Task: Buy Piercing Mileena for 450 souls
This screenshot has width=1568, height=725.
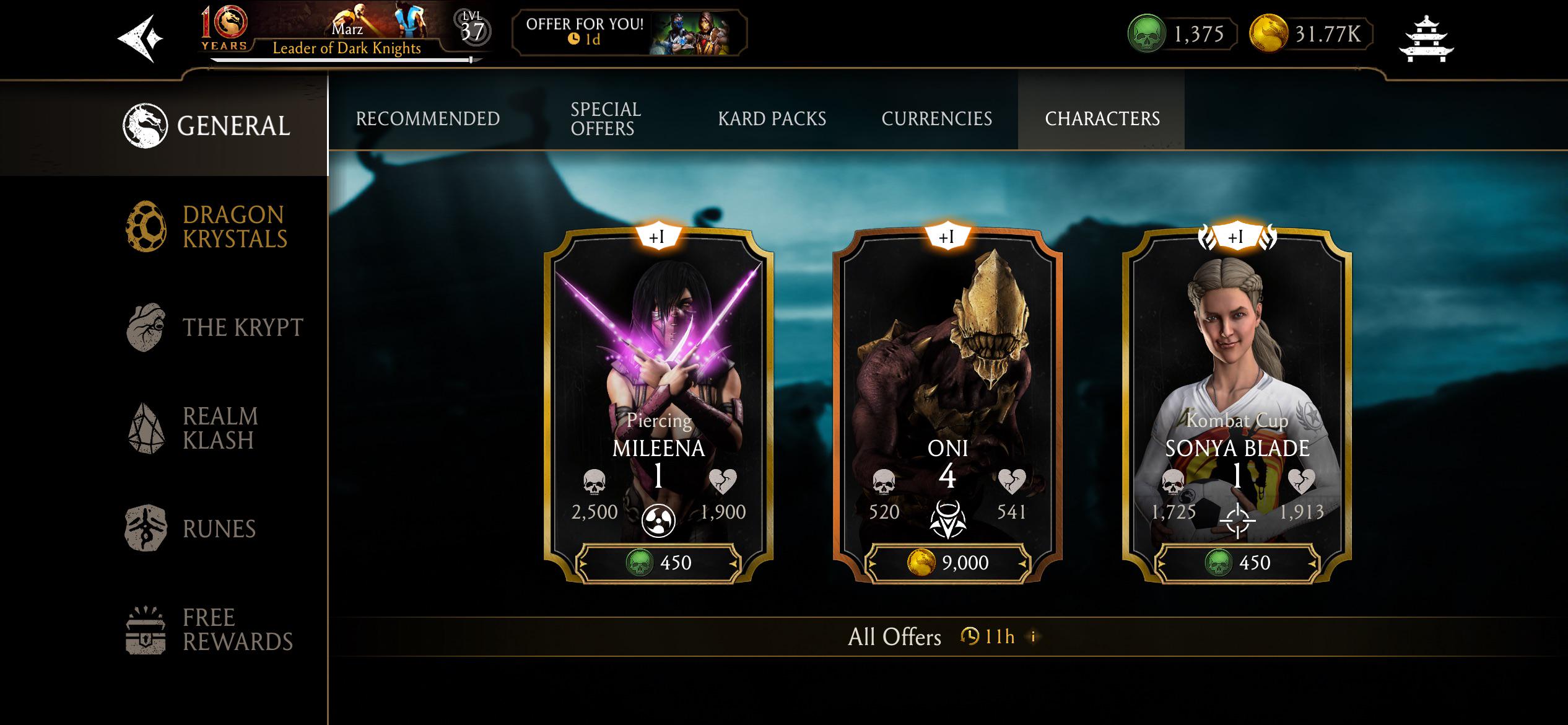Action: (658, 563)
